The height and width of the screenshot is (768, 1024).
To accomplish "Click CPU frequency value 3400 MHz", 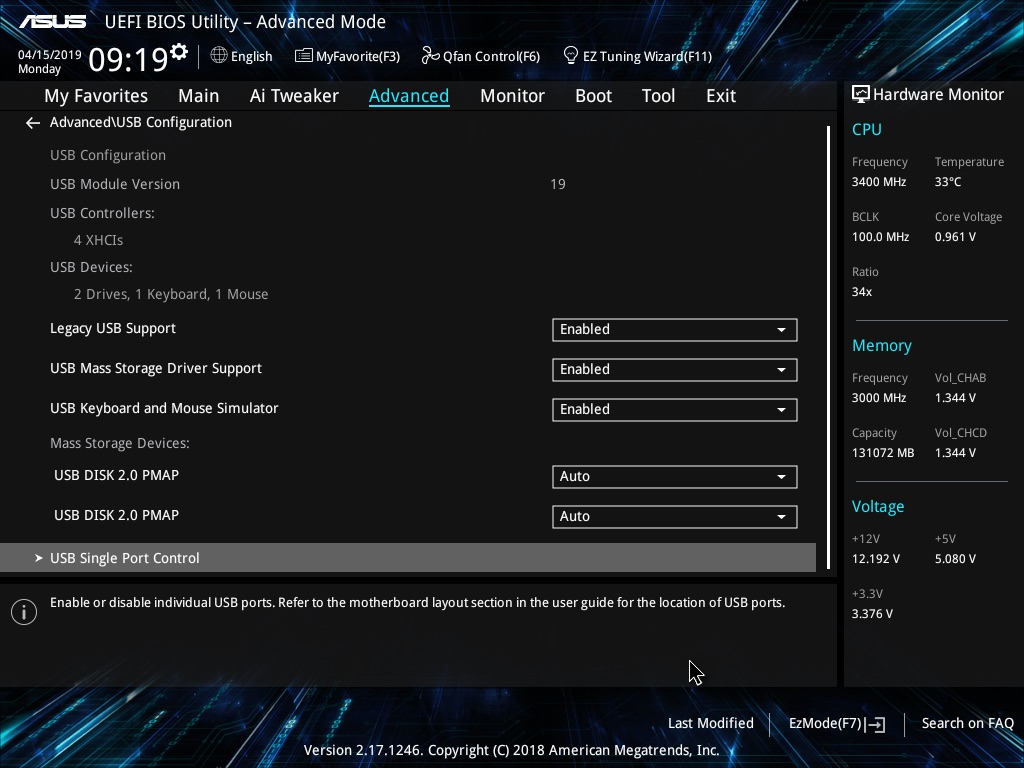I will pos(879,182).
